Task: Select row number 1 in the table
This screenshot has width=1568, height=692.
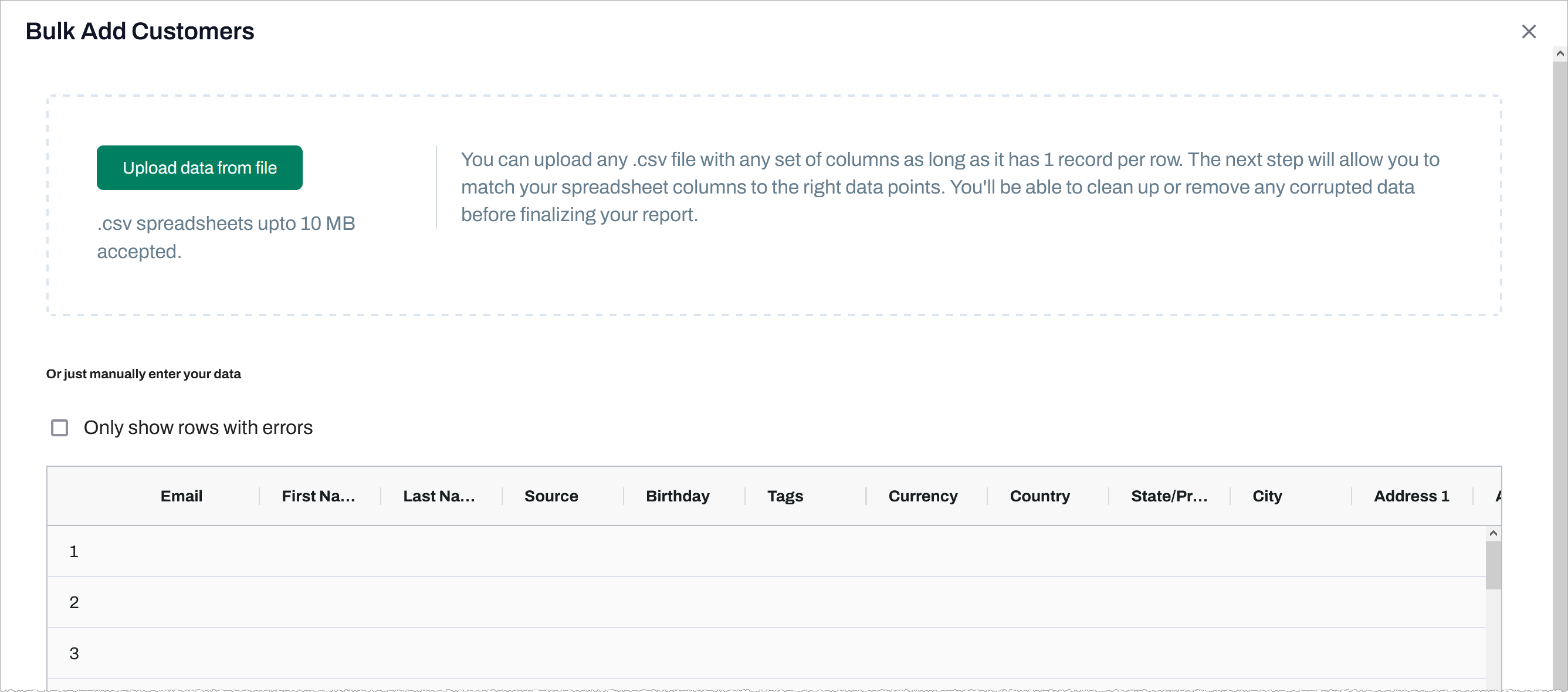Action: pos(74,551)
